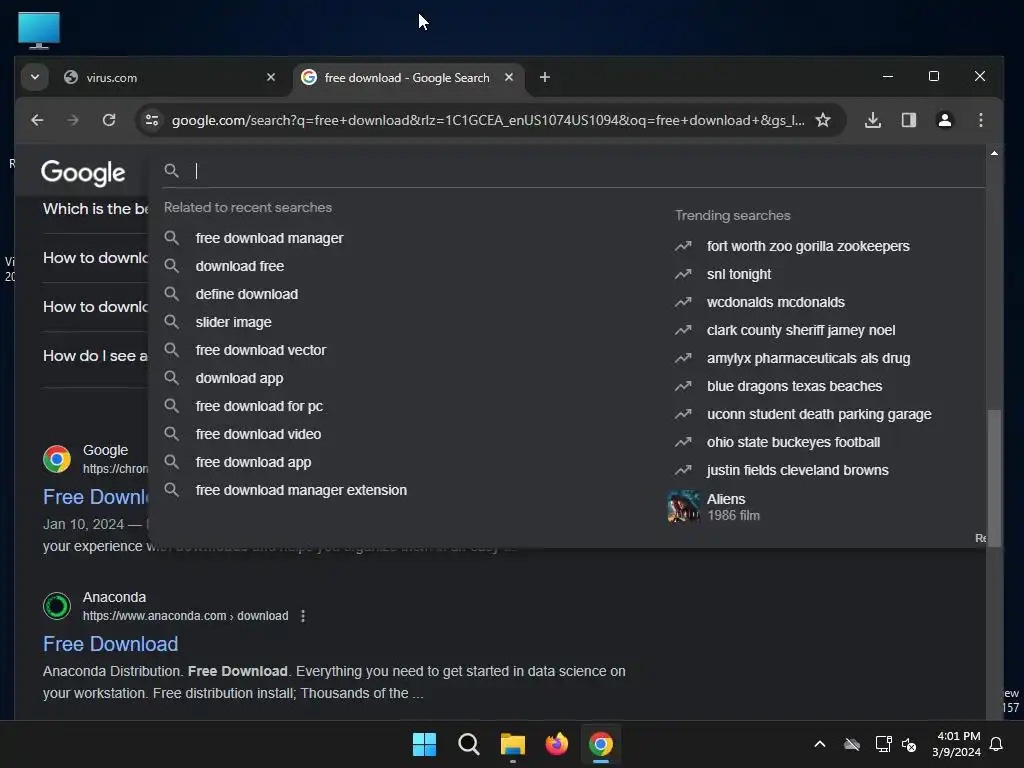Close the free download Google Search tab

pyautogui.click(x=509, y=77)
